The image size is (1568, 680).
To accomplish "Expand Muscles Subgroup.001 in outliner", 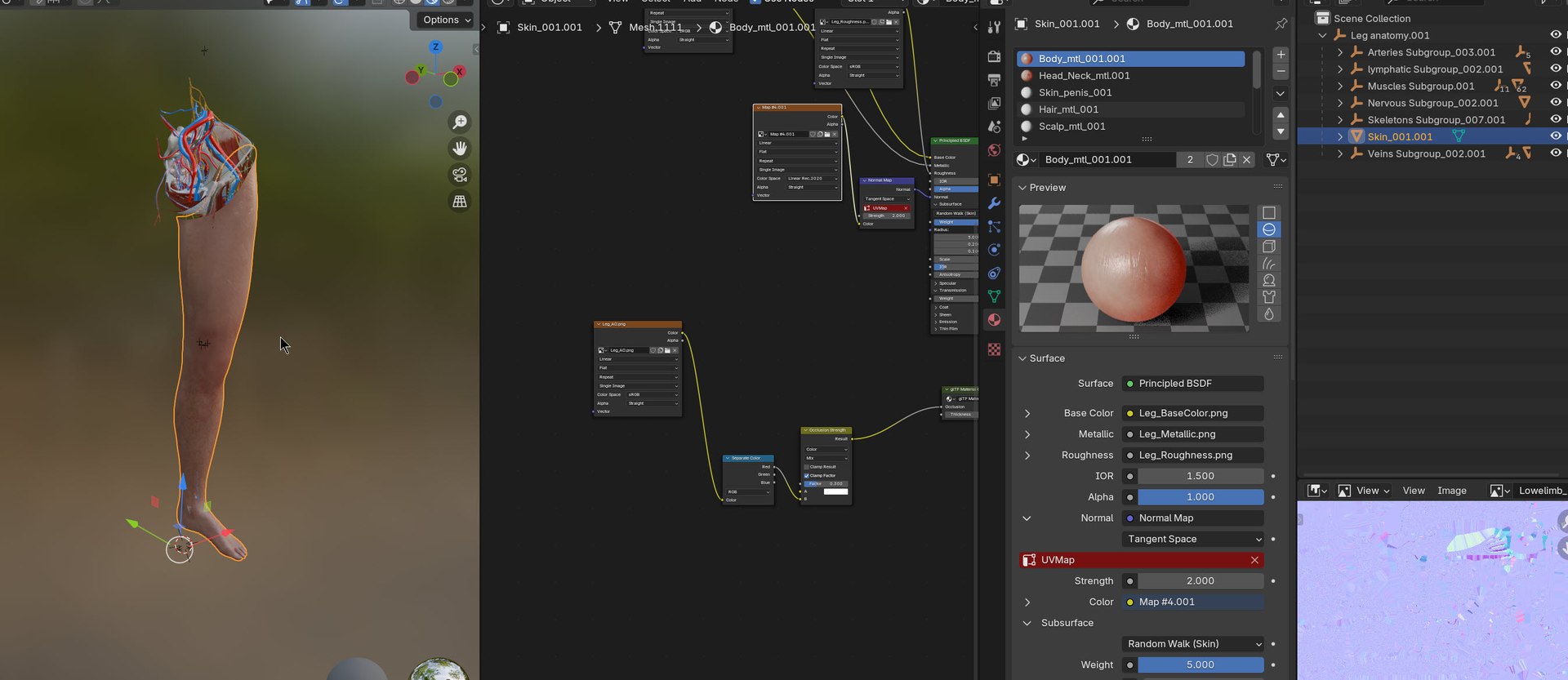I will [1340, 86].
